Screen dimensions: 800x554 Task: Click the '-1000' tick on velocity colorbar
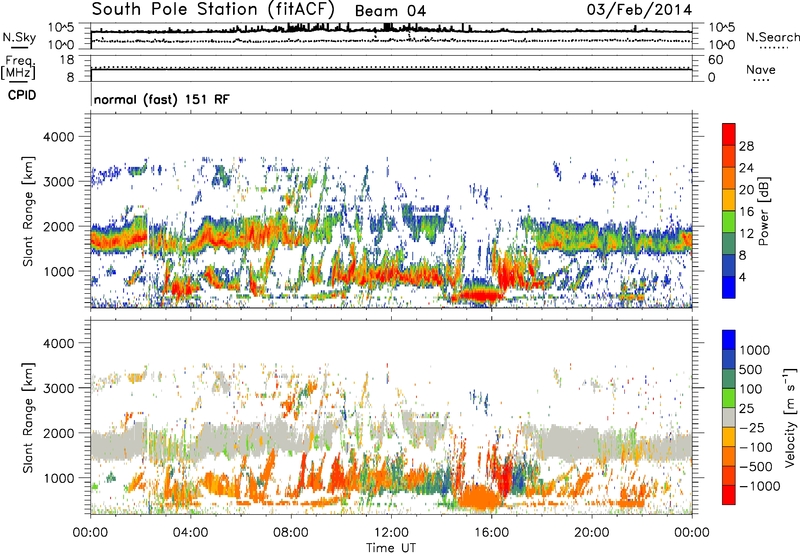coord(759,486)
